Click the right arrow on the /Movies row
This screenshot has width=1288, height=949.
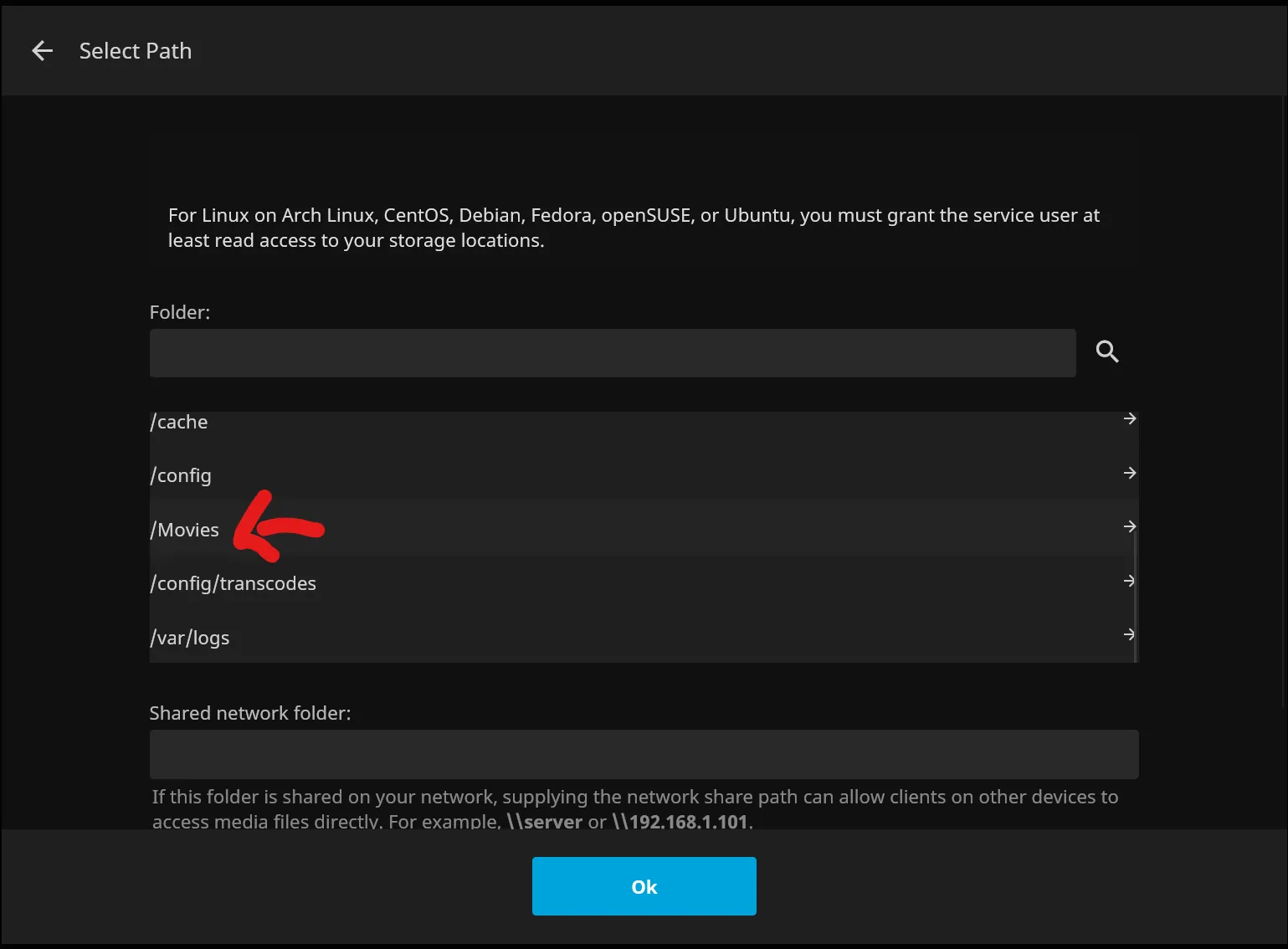[x=1129, y=526]
